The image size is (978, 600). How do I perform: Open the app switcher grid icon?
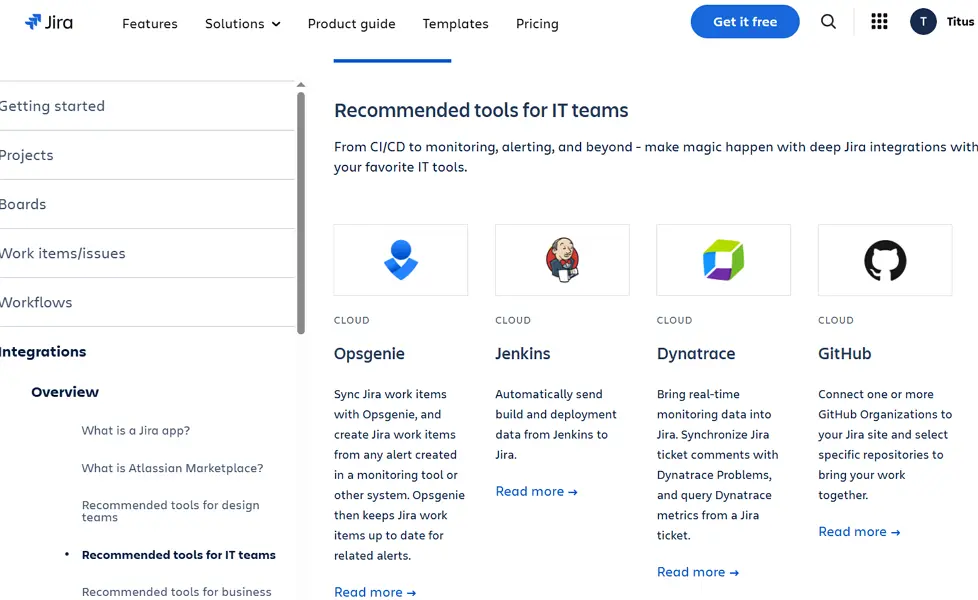click(879, 22)
